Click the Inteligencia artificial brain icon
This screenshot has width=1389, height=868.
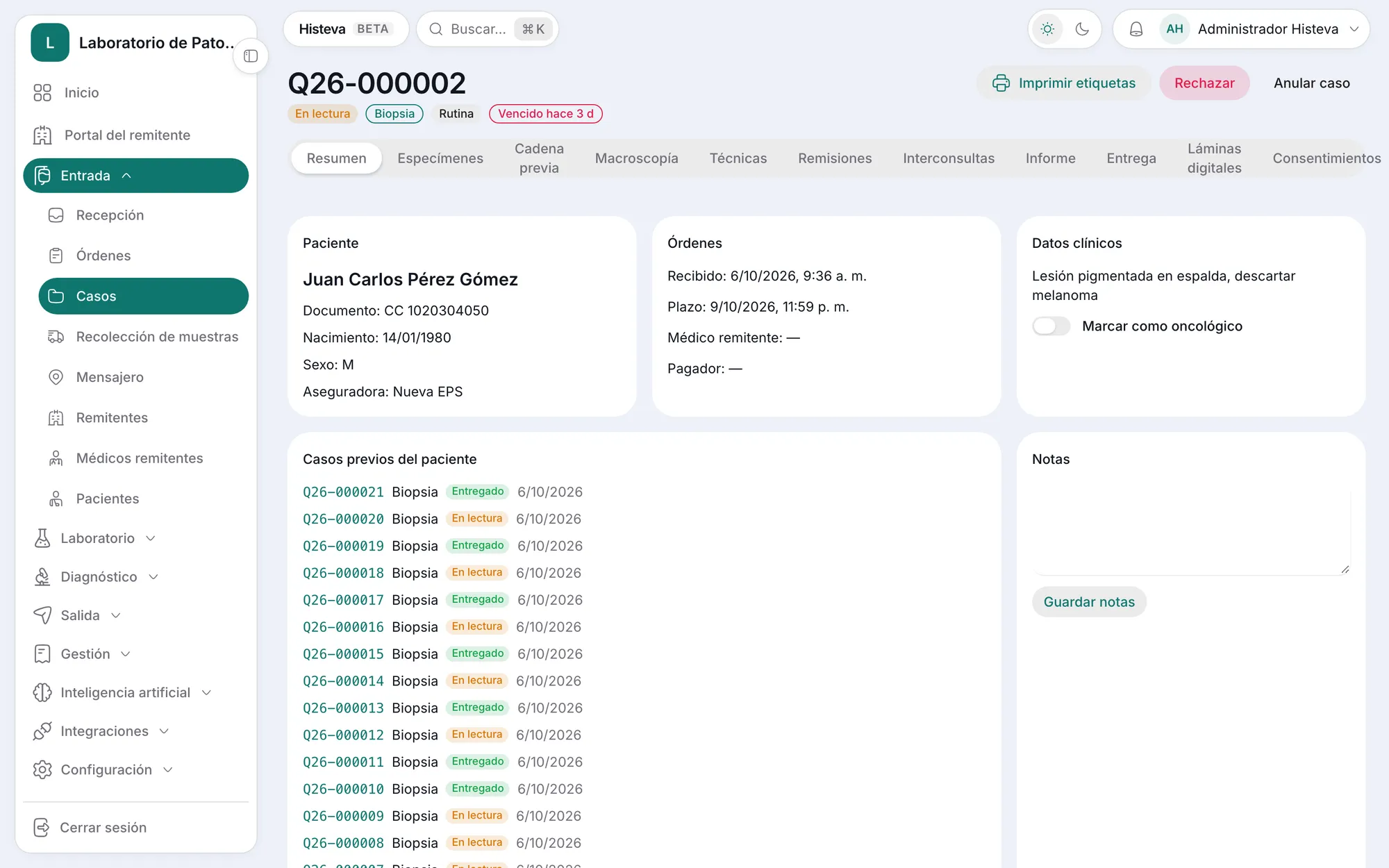pyautogui.click(x=42, y=692)
